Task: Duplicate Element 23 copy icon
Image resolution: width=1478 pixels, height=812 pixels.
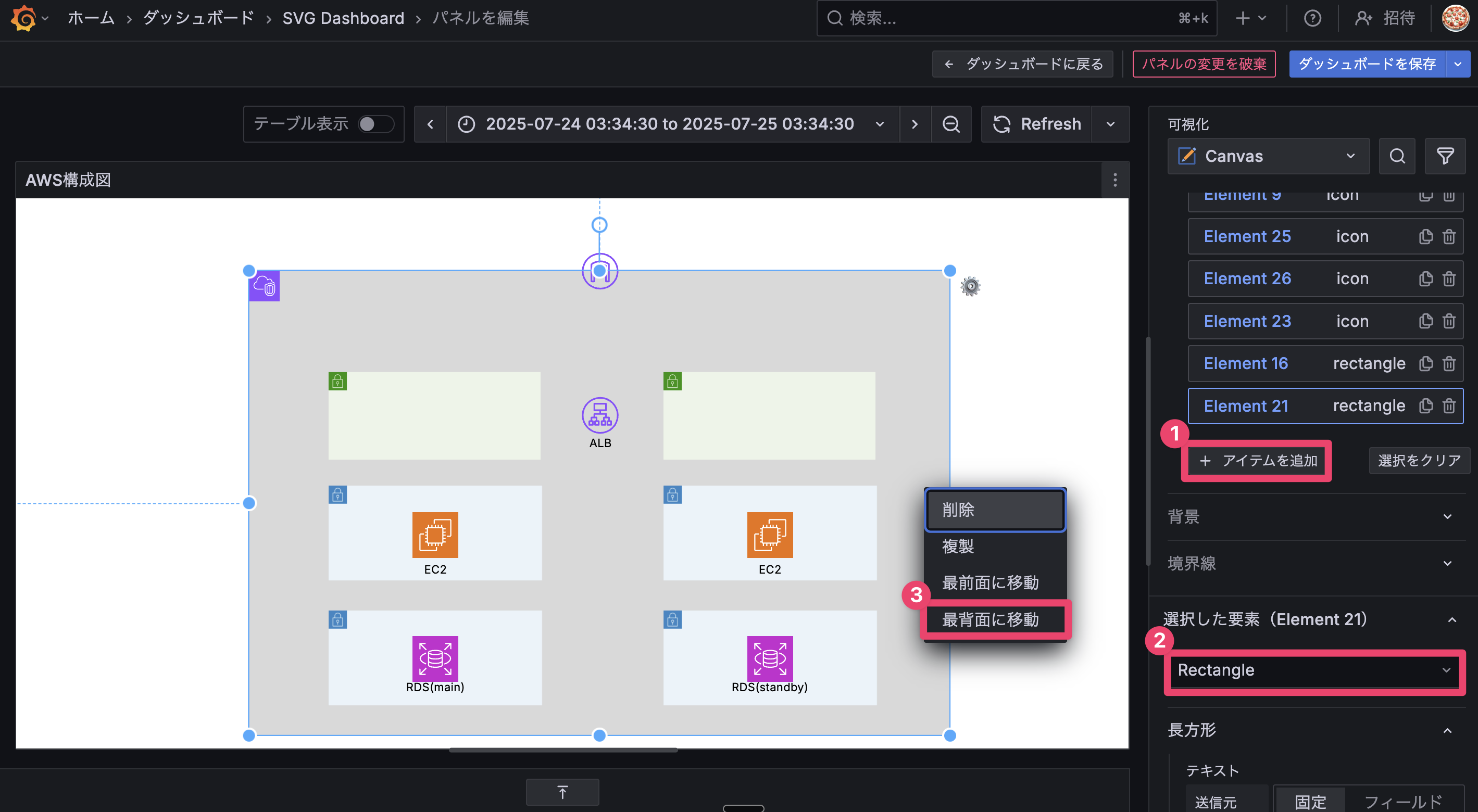Action: click(x=1426, y=321)
